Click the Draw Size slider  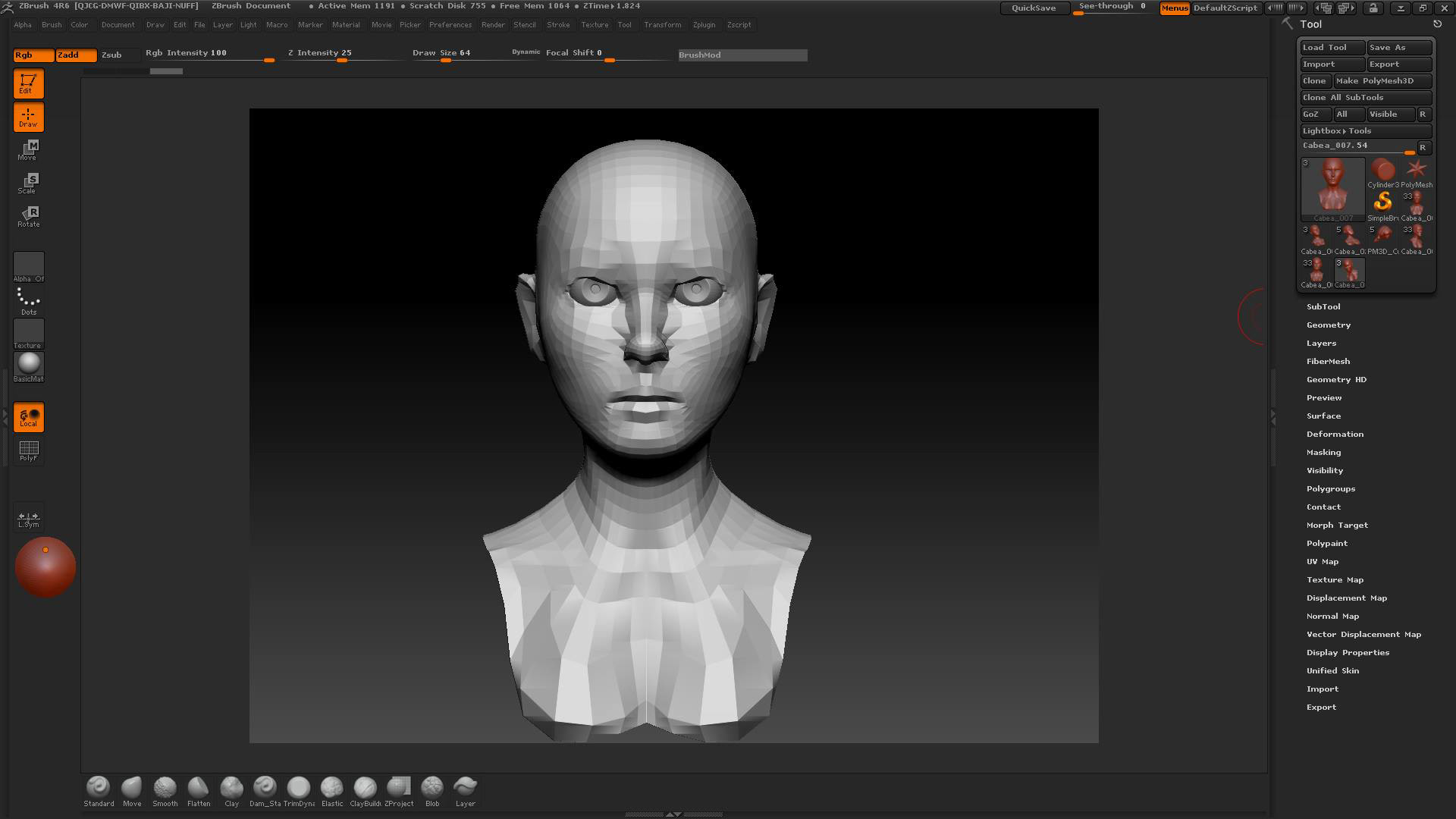tap(447, 55)
